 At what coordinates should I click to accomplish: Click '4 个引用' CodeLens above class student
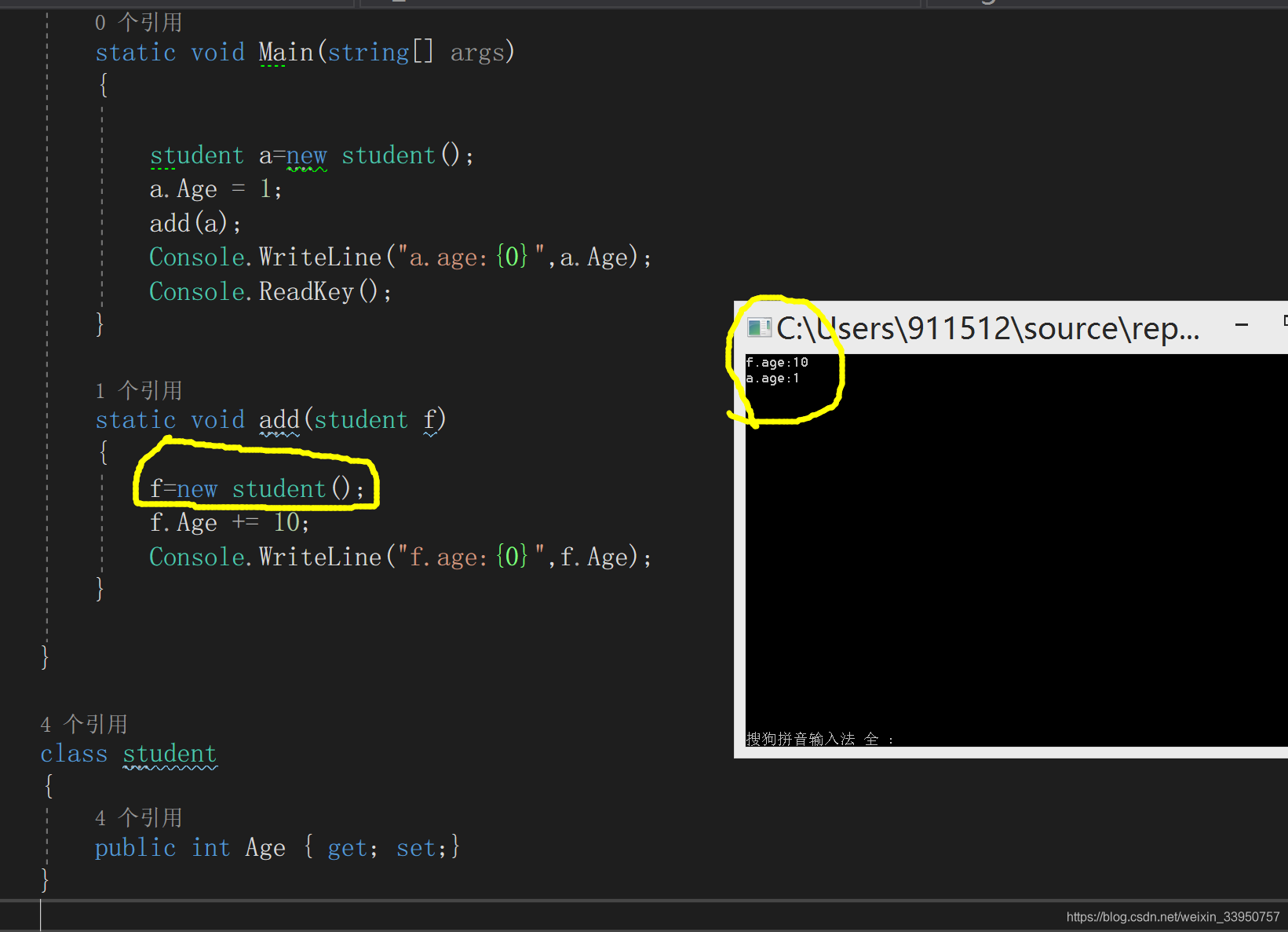83,724
